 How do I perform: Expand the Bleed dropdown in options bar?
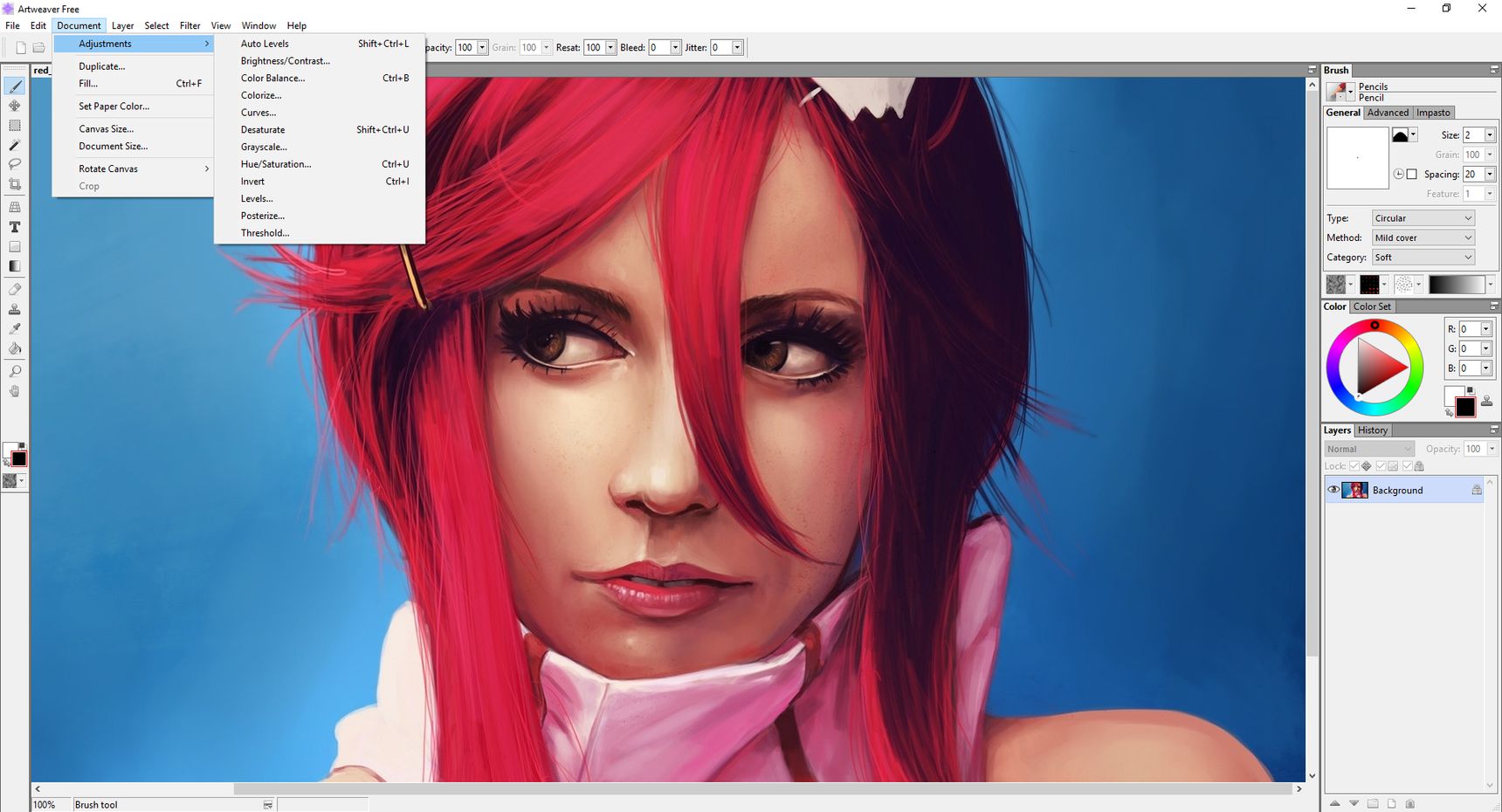tap(675, 47)
